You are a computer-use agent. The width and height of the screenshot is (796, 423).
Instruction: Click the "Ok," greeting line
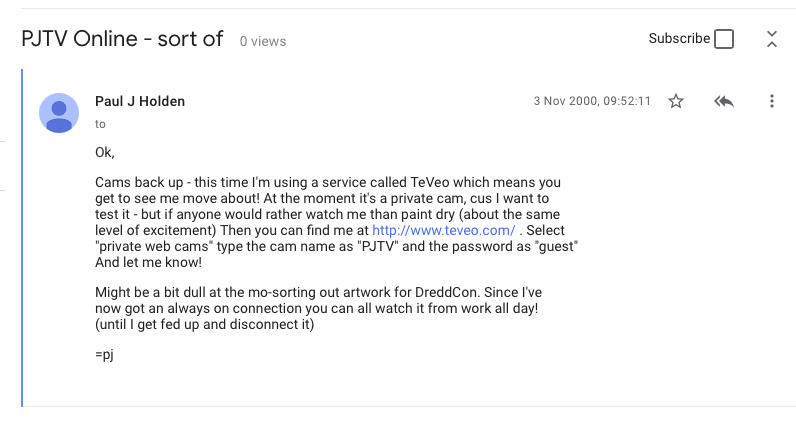[105, 152]
